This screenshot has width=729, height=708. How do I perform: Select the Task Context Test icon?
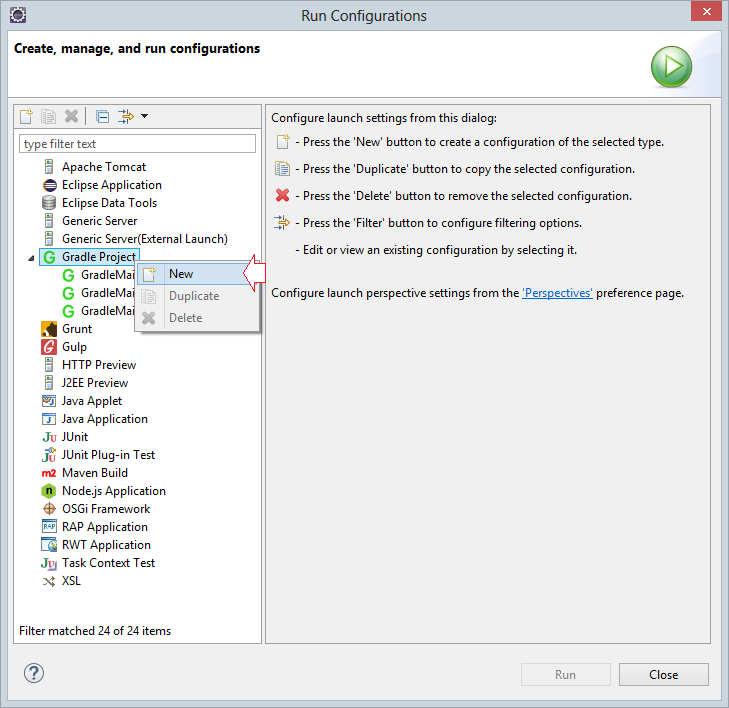point(49,563)
